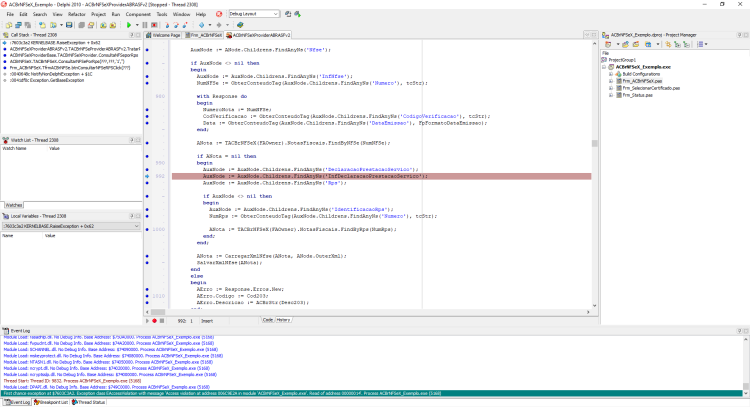The height and width of the screenshot is (407, 750).
Task: Click the Set debug desktop icon
Action: pos(297,14)
